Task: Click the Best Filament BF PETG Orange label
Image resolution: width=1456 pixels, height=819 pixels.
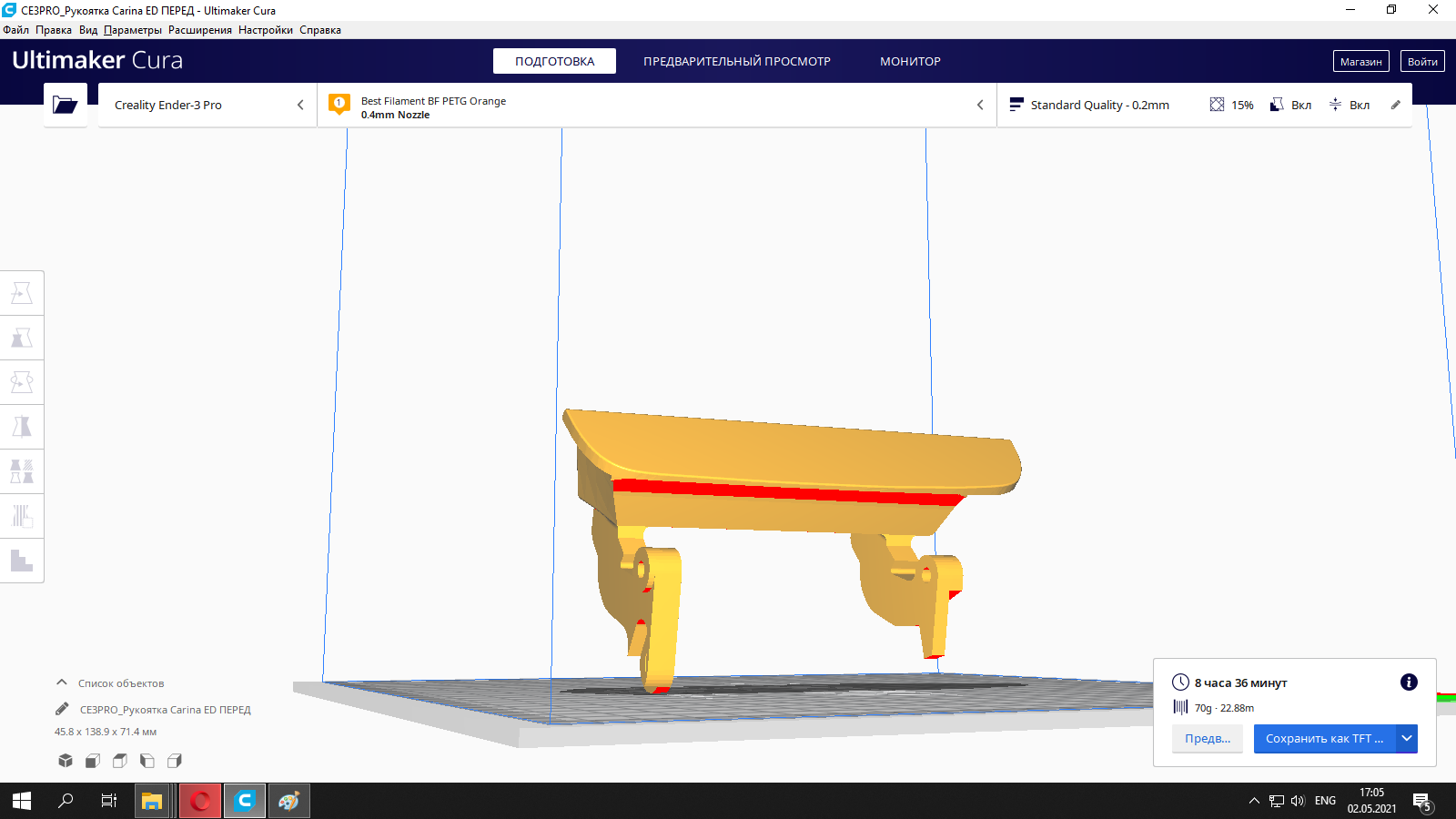Action: (x=433, y=101)
